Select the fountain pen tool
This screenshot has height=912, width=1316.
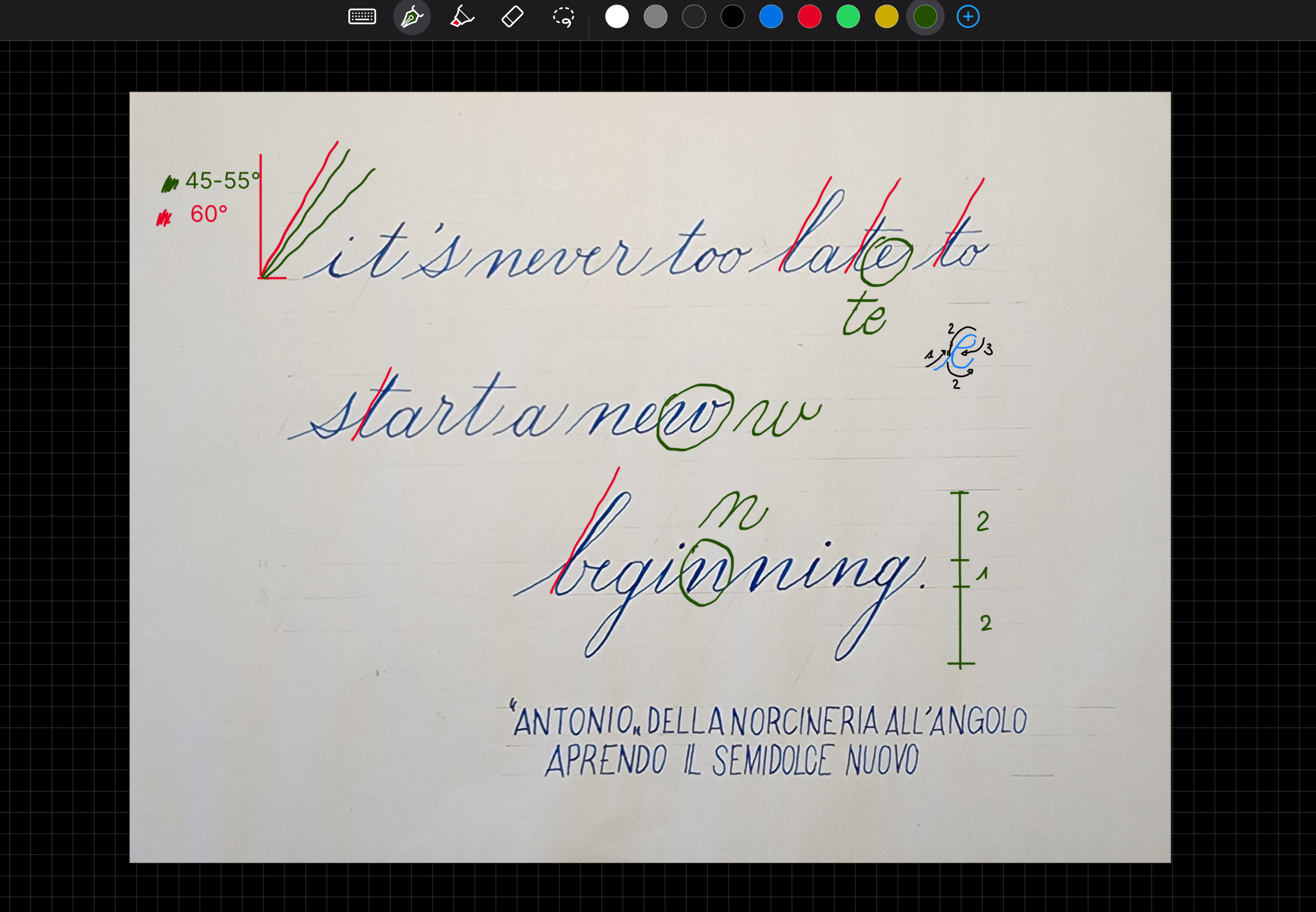coord(411,16)
